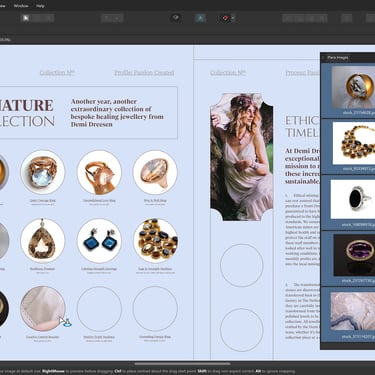Open the Window menu
This screenshot has height=375, width=375.
[x=21, y=6]
